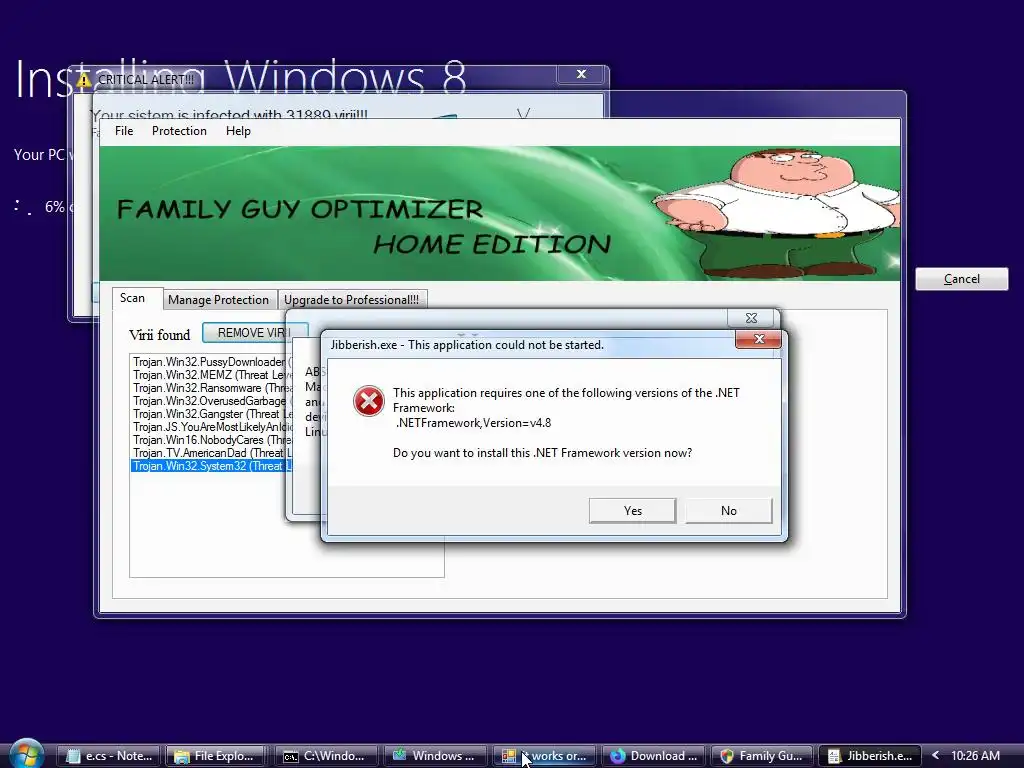Select Family Guy Optimizer taskbar button
This screenshot has width=1024, height=768.
761,756
